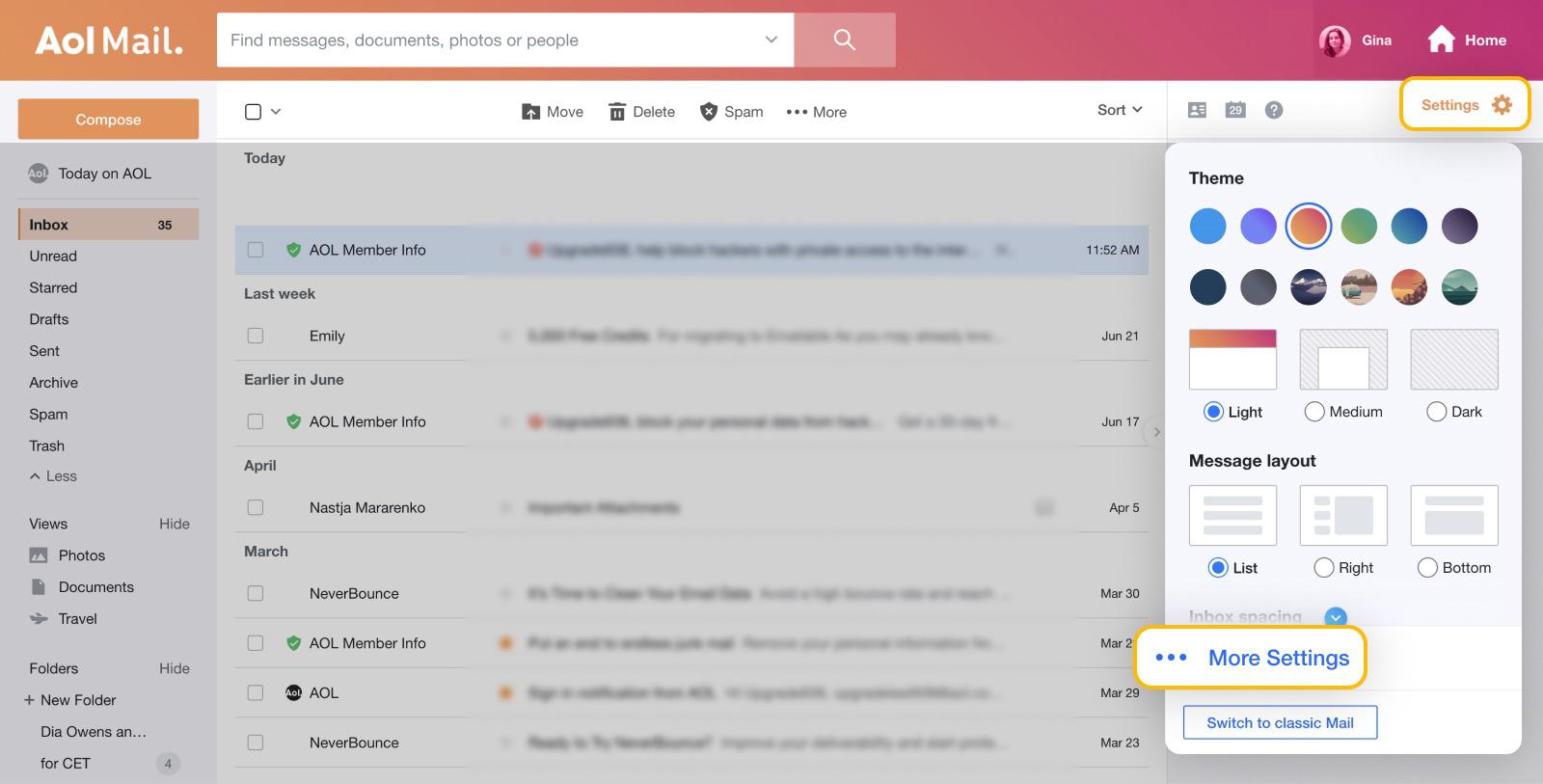Open the Unread folder
Image resolution: width=1543 pixels, height=784 pixels.
click(53, 257)
